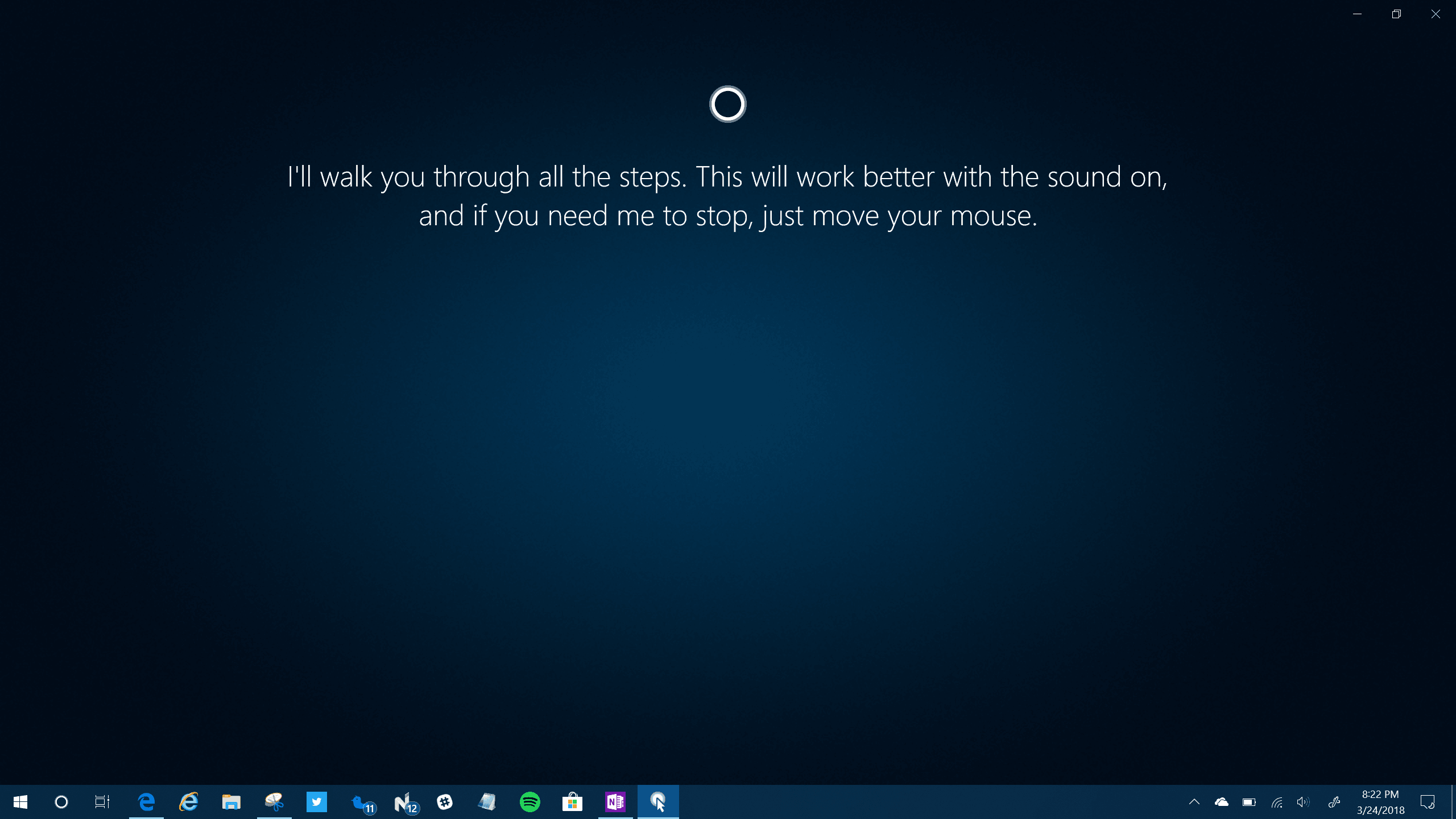The image size is (1456, 819).
Task: Open the volume control speaker icon
Action: 1302,802
